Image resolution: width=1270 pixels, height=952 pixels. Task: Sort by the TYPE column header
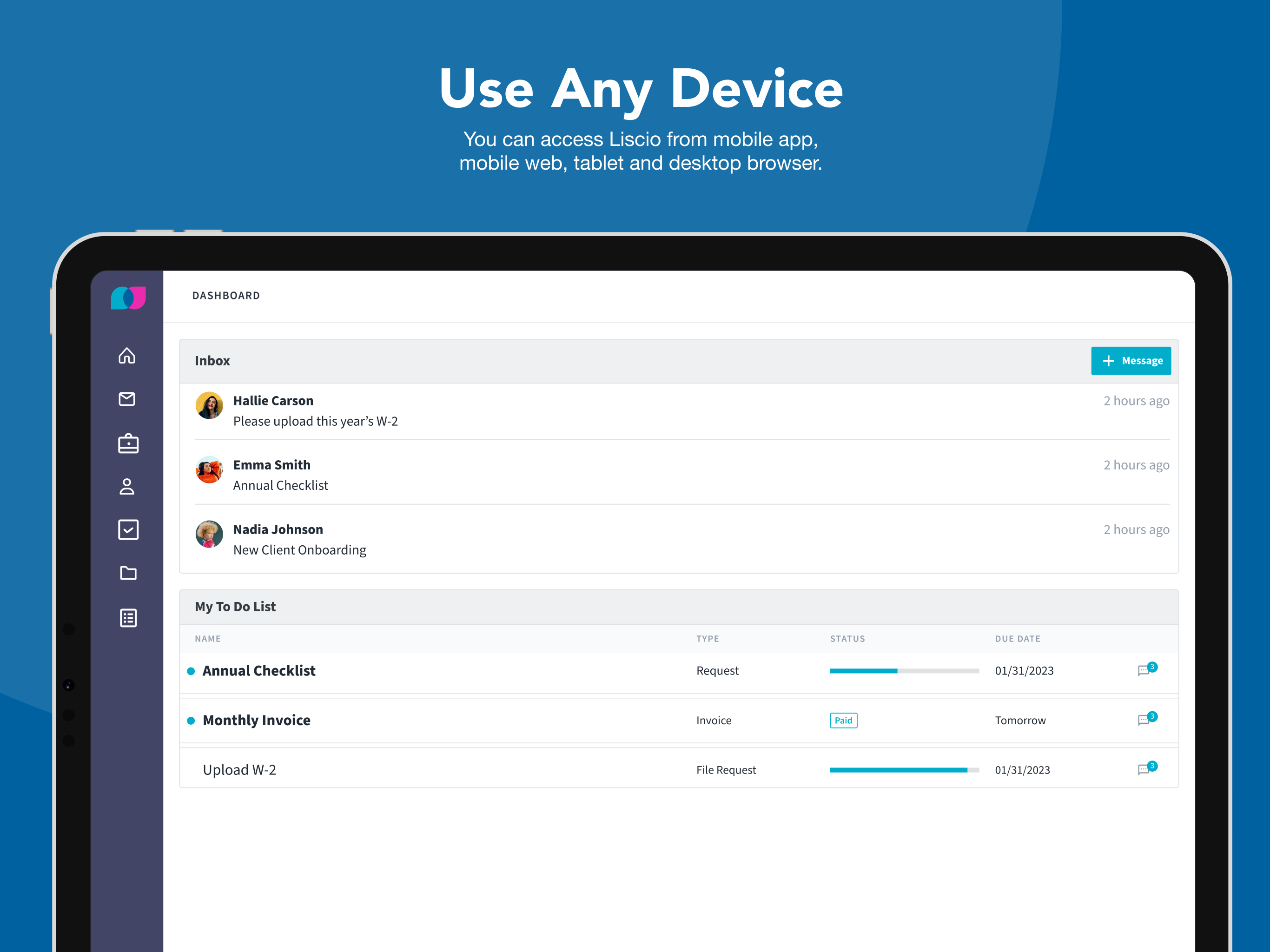[708, 639]
